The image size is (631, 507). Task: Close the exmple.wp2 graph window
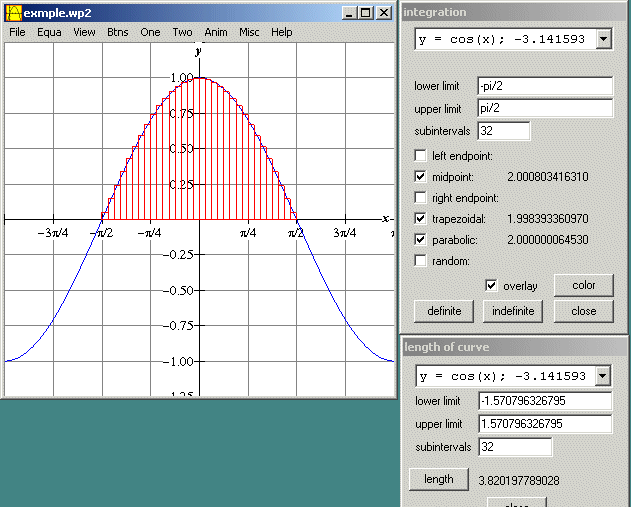384,13
